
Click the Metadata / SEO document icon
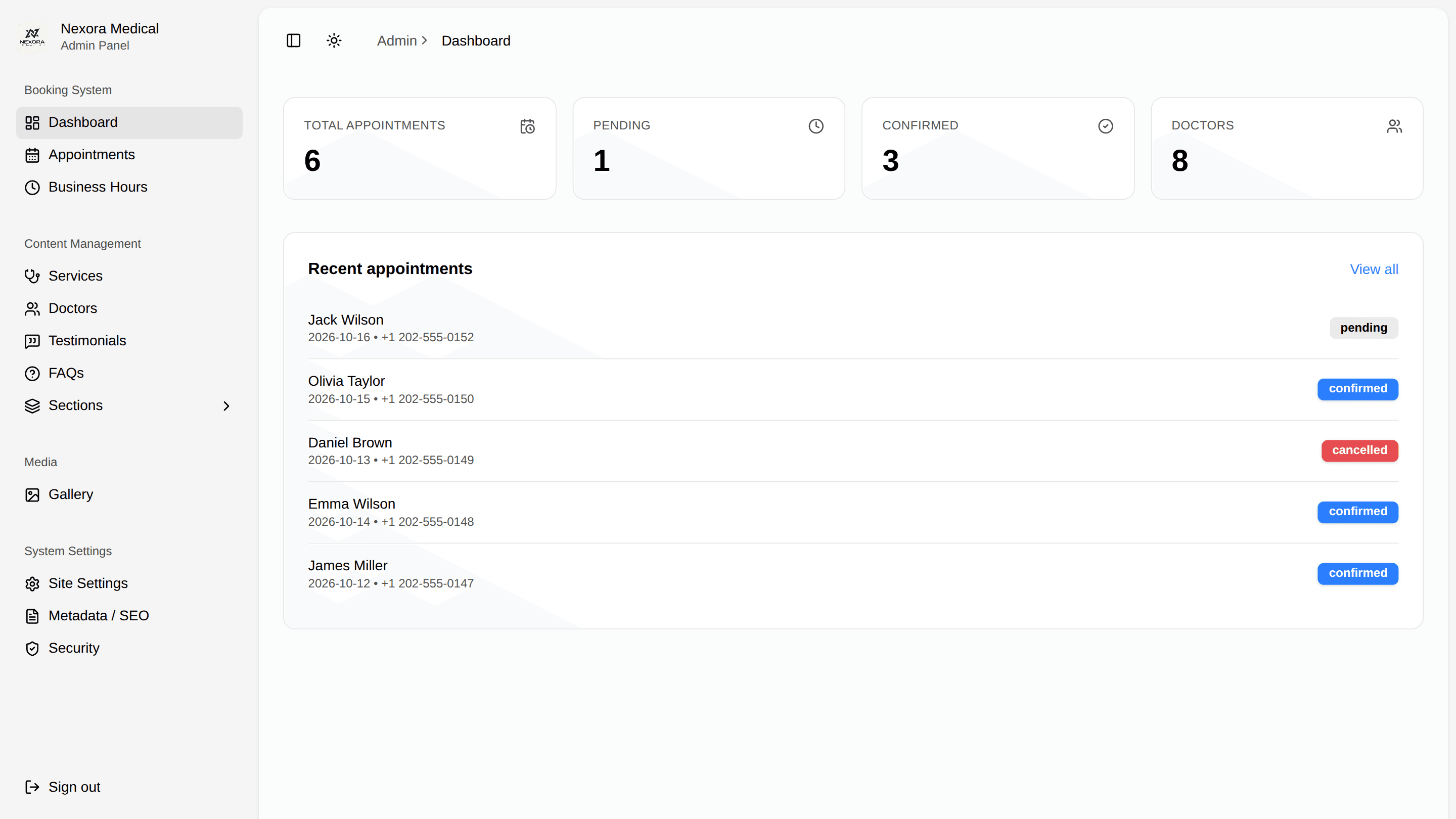(x=32, y=616)
